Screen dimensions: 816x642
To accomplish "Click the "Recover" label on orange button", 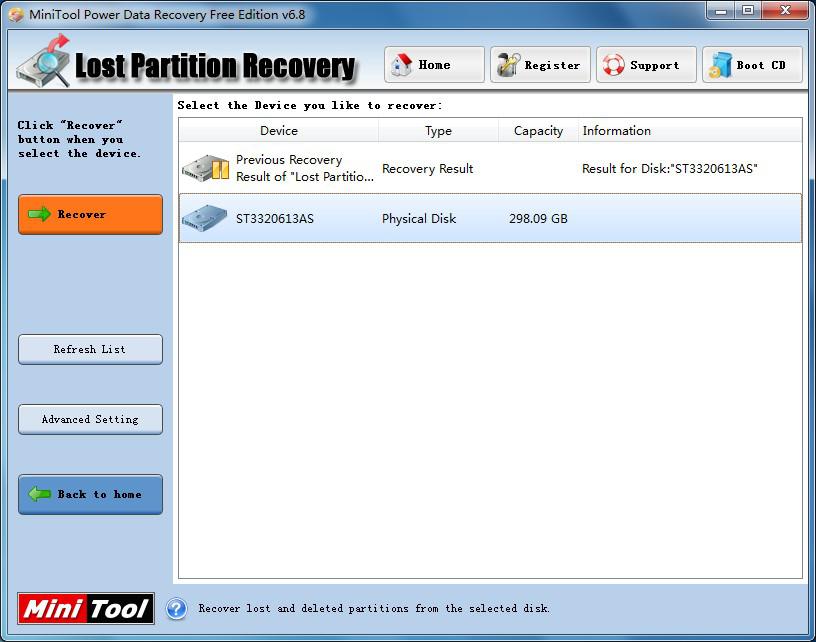I will pyautogui.click(x=82, y=214).
